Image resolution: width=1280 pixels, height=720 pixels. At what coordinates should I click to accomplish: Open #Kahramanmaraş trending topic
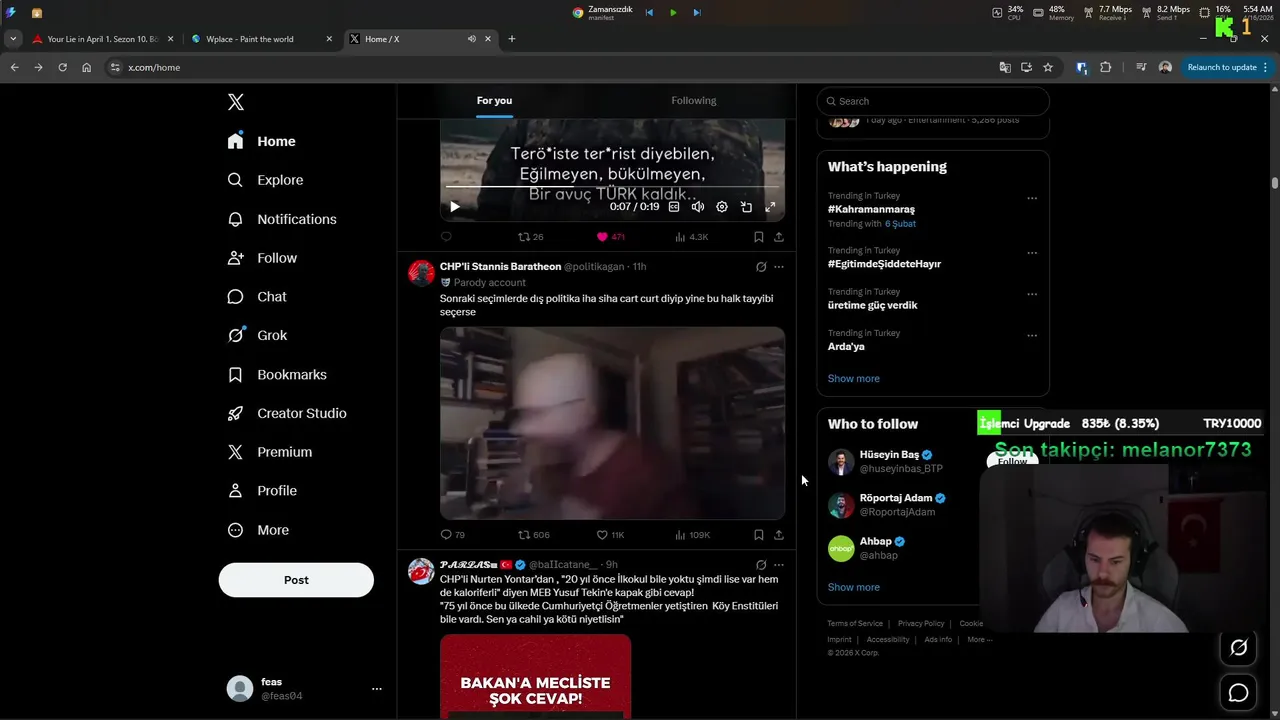click(x=871, y=209)
